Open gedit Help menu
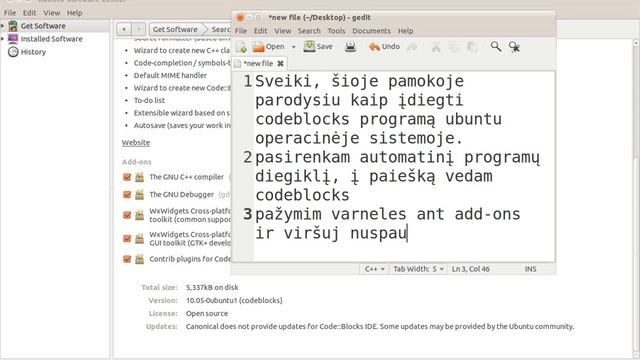 tap(405, 31)
